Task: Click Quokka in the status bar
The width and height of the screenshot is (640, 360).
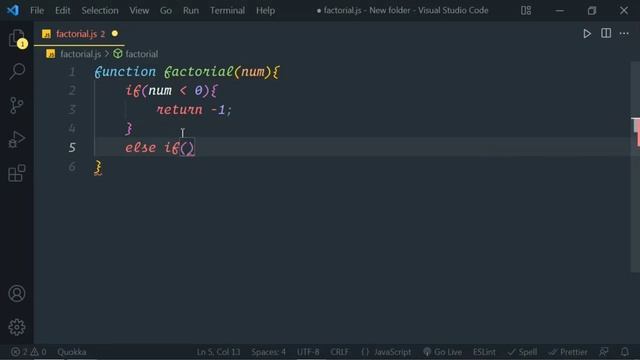Action: tap(71, 352)
